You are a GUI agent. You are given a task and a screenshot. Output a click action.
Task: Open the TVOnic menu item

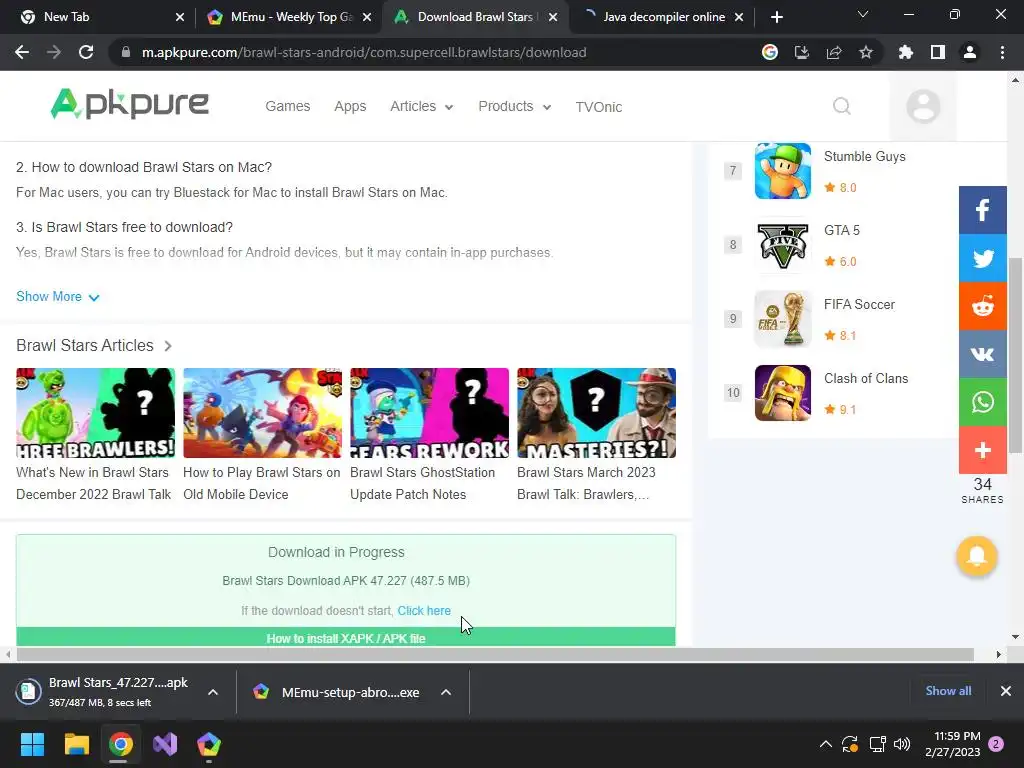598,107
